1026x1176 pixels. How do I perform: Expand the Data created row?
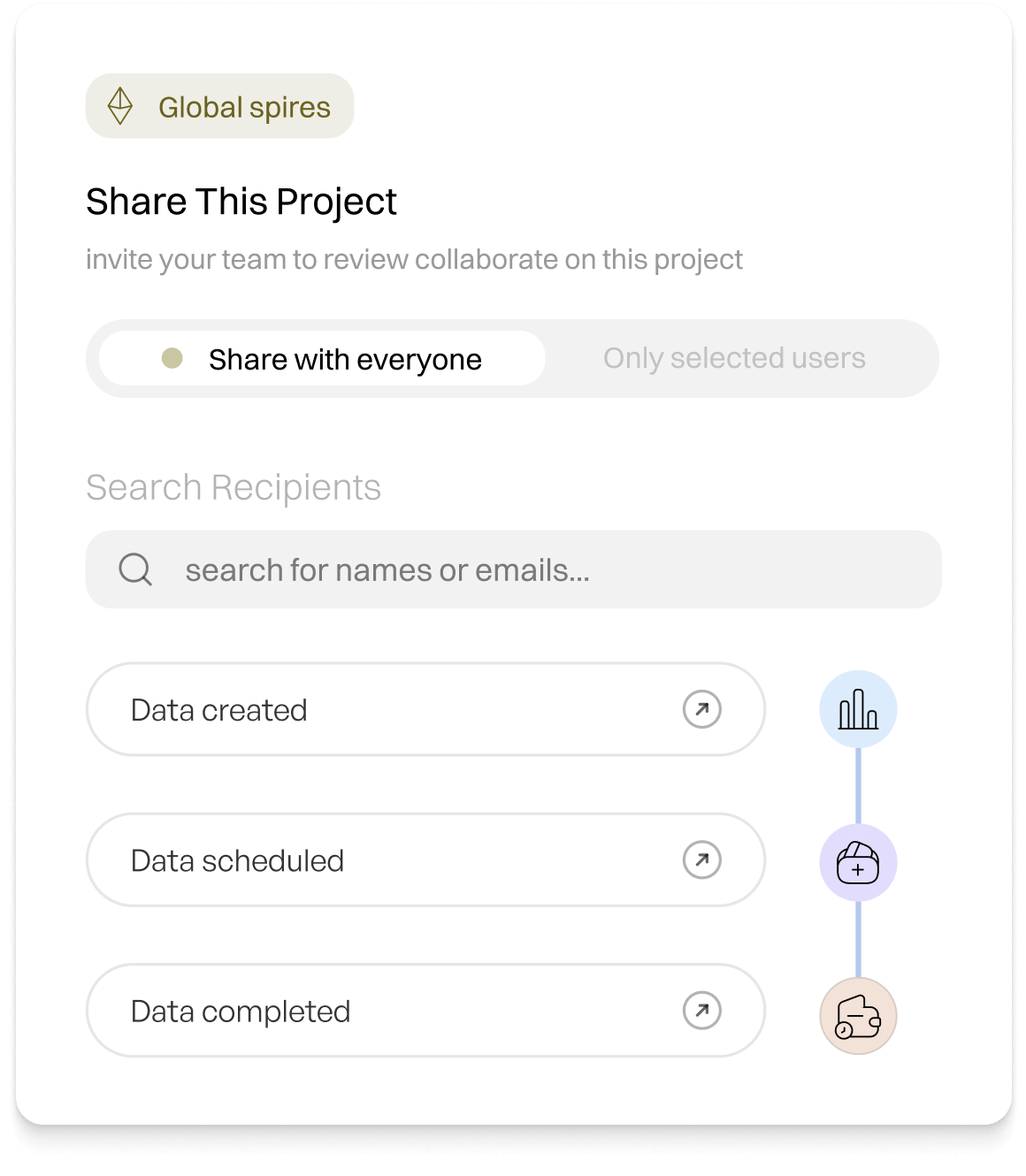(x=425, y=709)
